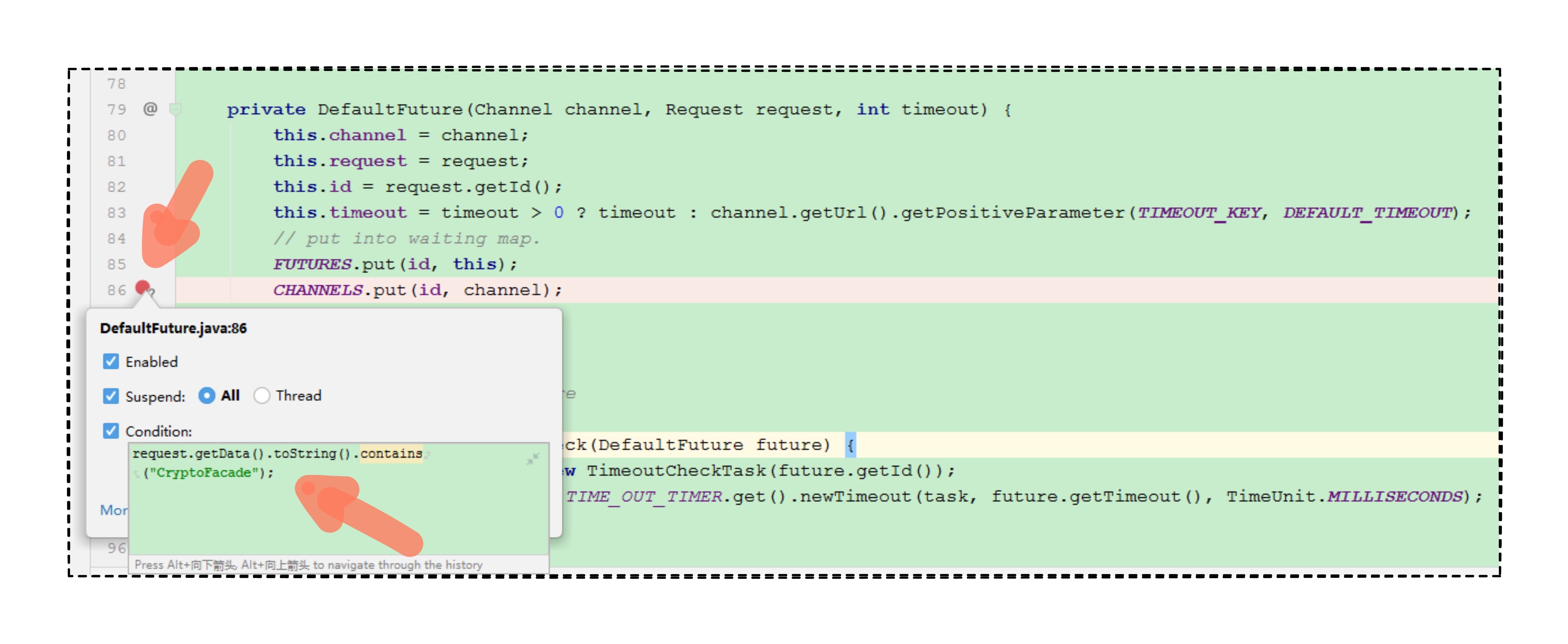1568x644 pixels.
Task: Select the Thread suspend radio button
Action: coord(262,396)
